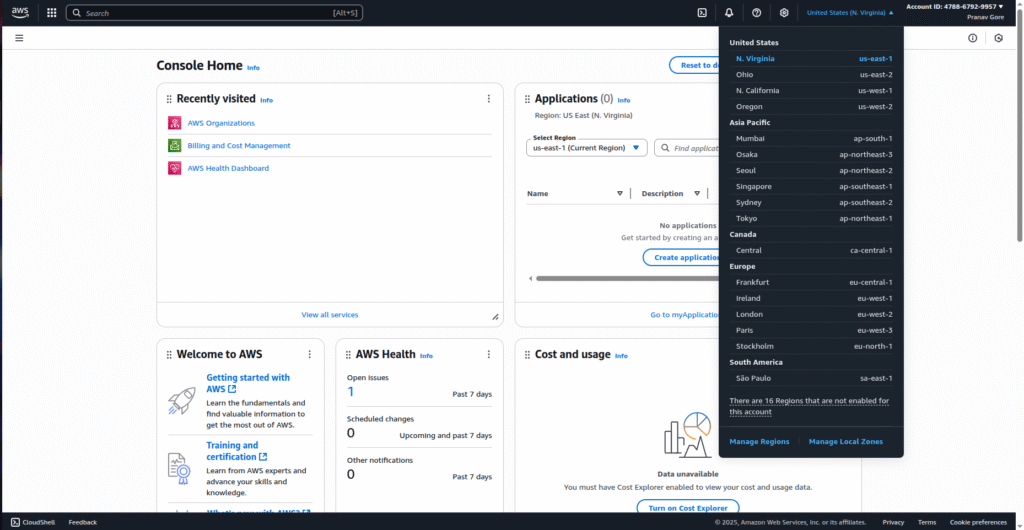Focus the Find applications search field
Image resolution: width=1024 pixels, height=530 pixels.
click(x=687, y=148)
